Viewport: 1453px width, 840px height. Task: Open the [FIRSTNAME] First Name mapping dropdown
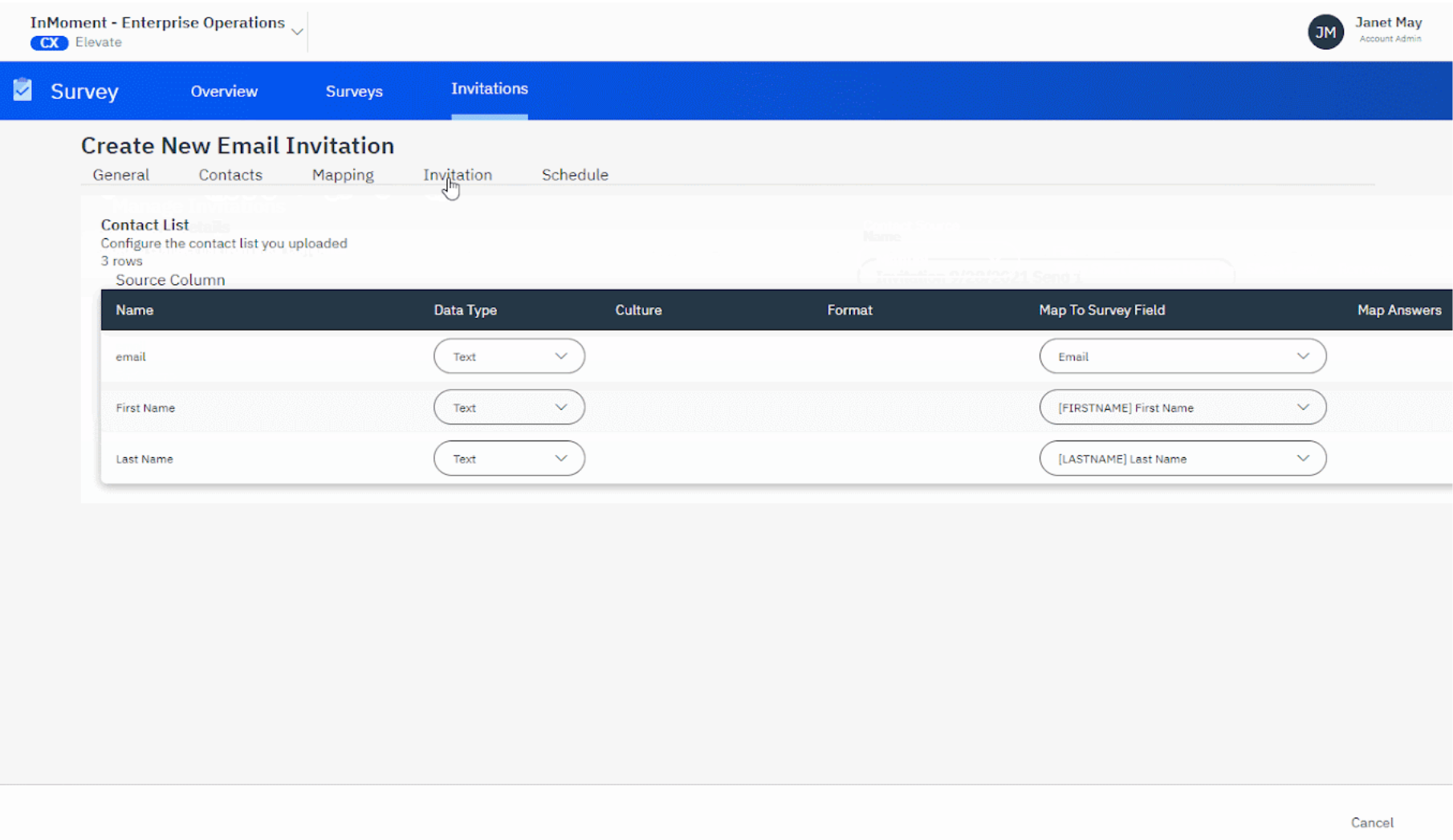click(1182, 408)
